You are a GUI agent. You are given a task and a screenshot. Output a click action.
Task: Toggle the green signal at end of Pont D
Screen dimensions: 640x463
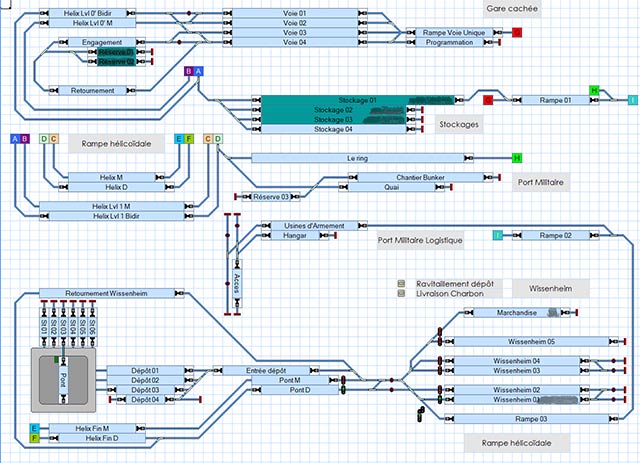coord(343,390)
